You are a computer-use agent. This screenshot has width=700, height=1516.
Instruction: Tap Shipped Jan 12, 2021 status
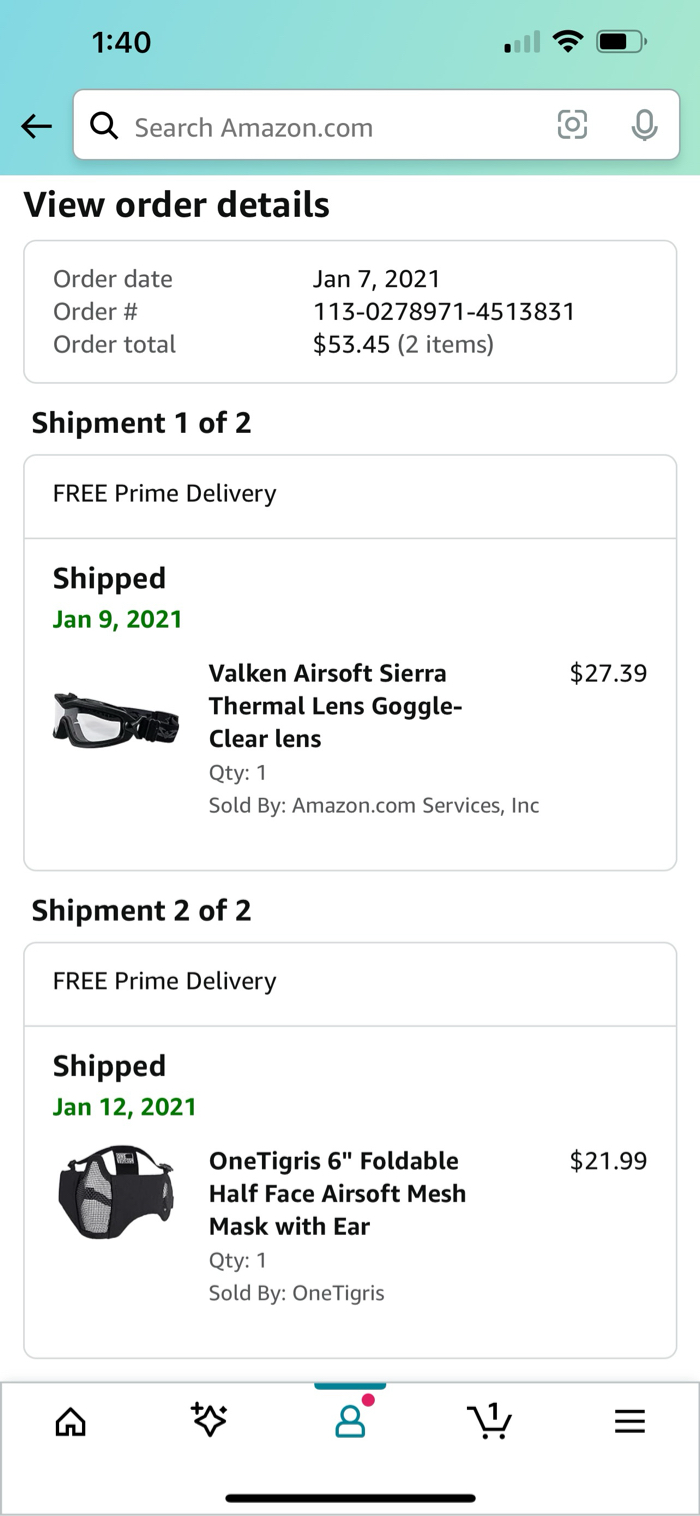[x=124, y=1086]
